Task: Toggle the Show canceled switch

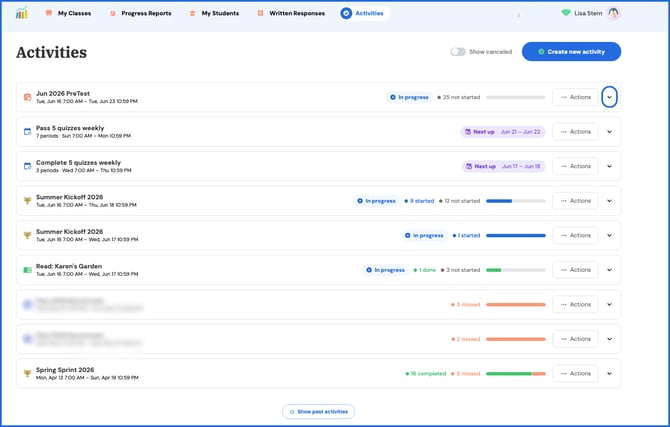Action: coord(458,52)
